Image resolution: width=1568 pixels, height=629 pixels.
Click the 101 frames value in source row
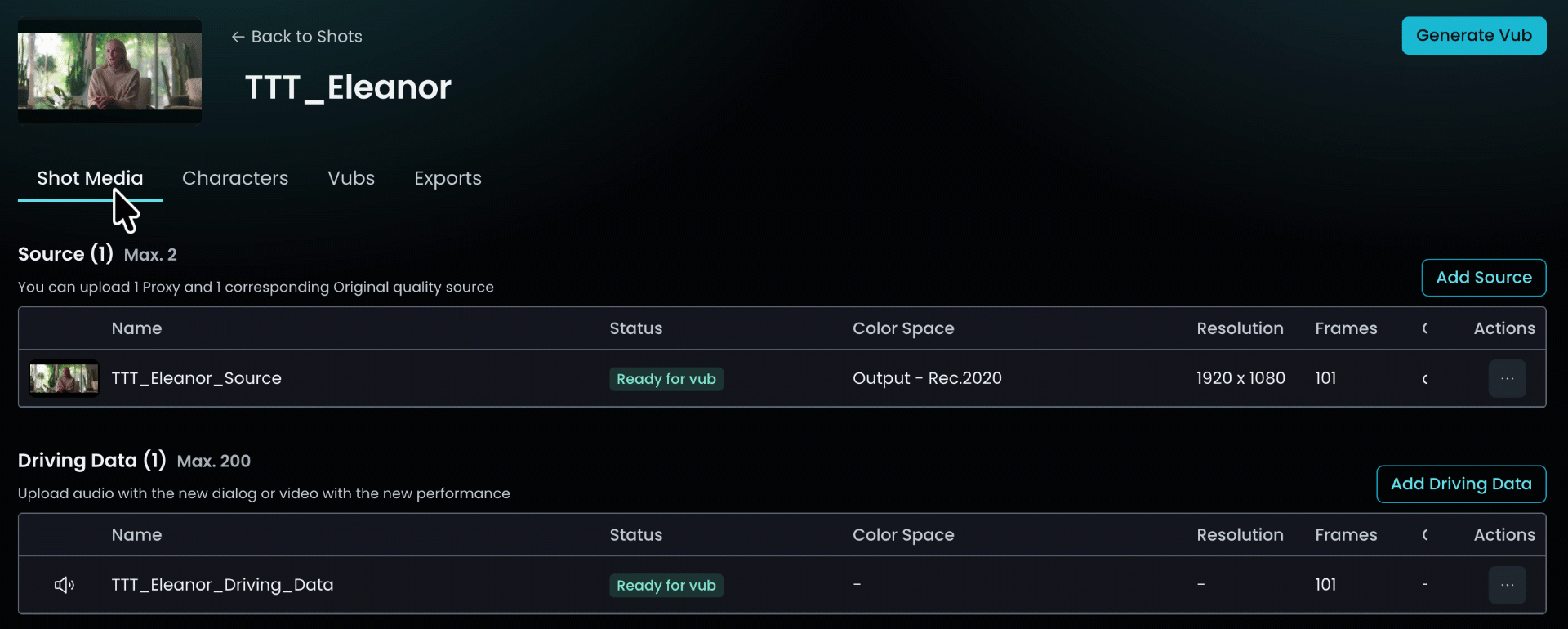[1325, 378]
